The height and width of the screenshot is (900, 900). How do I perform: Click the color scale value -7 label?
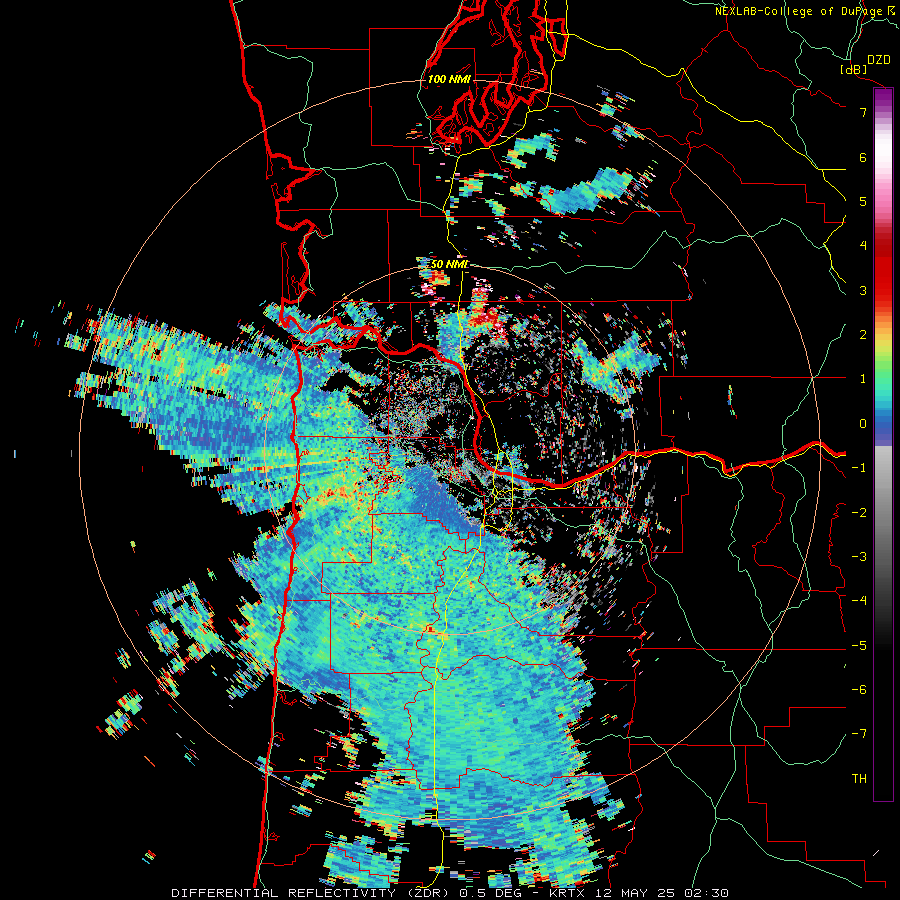coord(859,734)
